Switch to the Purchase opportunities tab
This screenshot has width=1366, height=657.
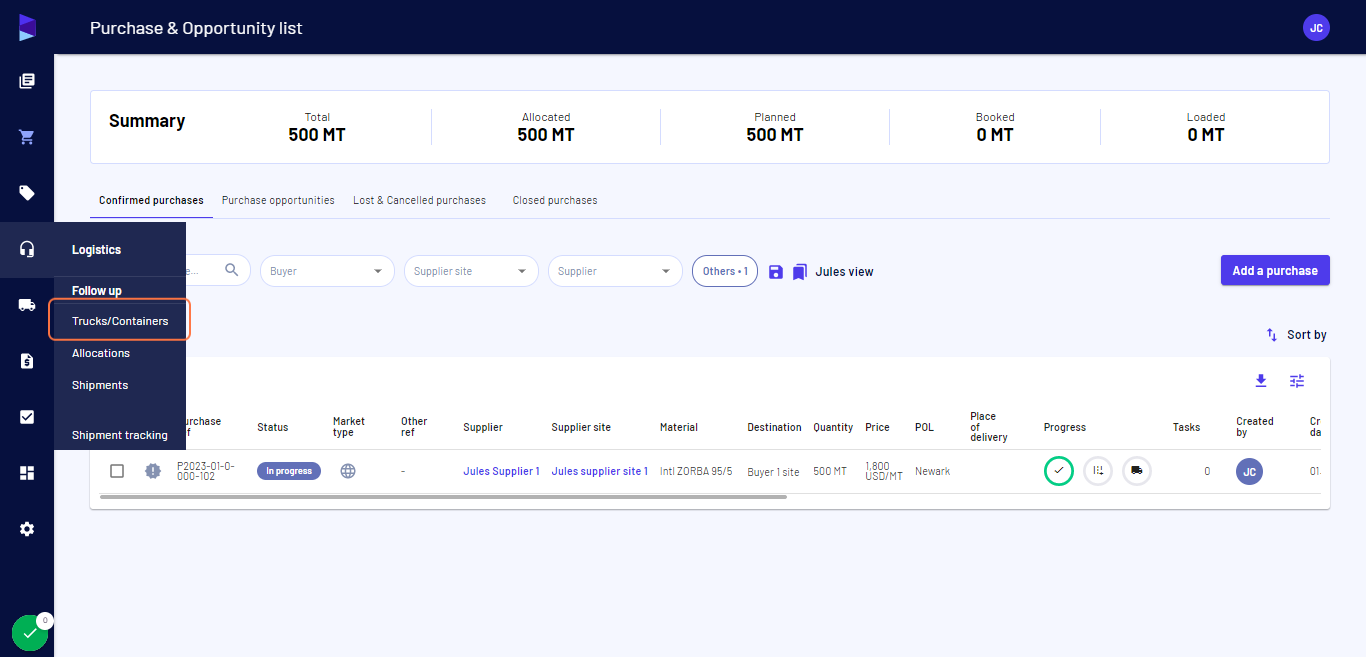coord(278,200)
